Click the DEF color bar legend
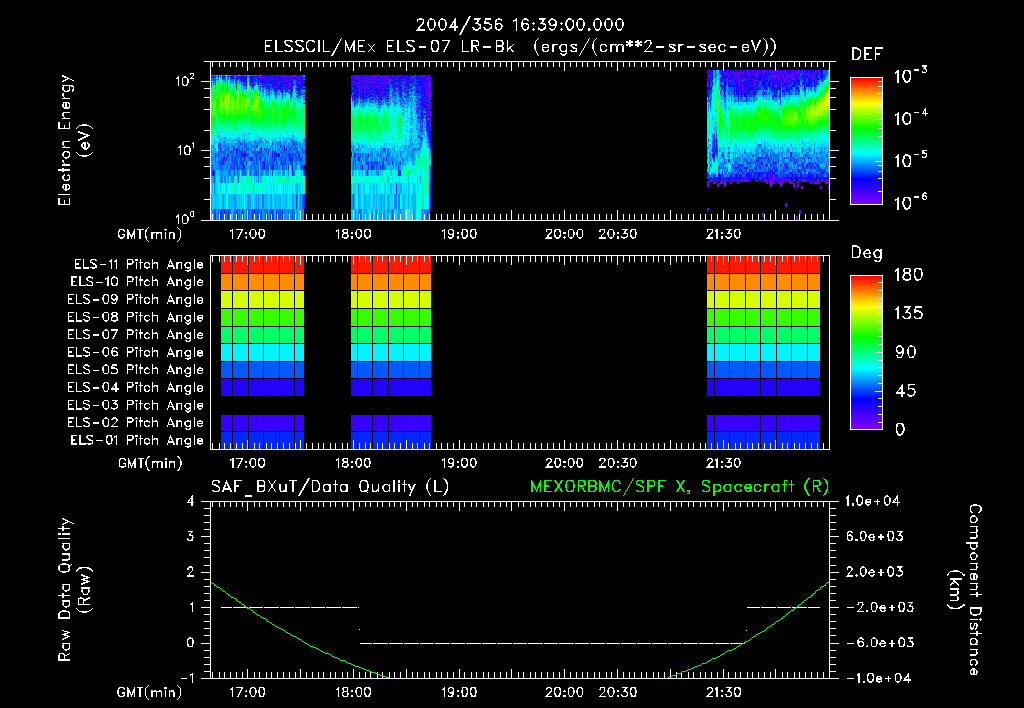 pyautogui.click(x=866, y=141)
